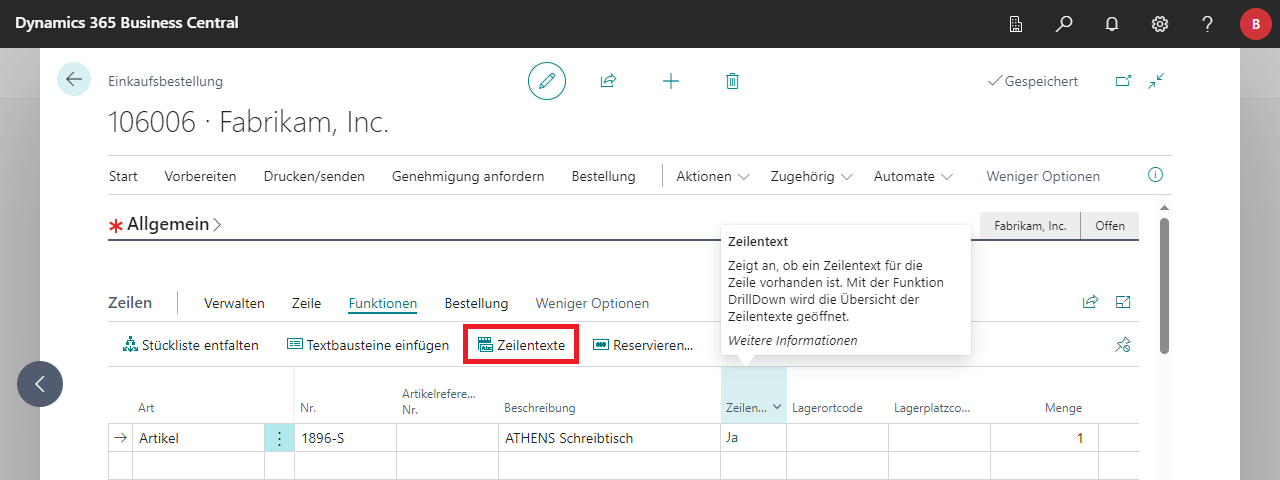Expand the Zeilen part to full view
The height and width of the screenshot is (480, 1280).
[1123, 302]
